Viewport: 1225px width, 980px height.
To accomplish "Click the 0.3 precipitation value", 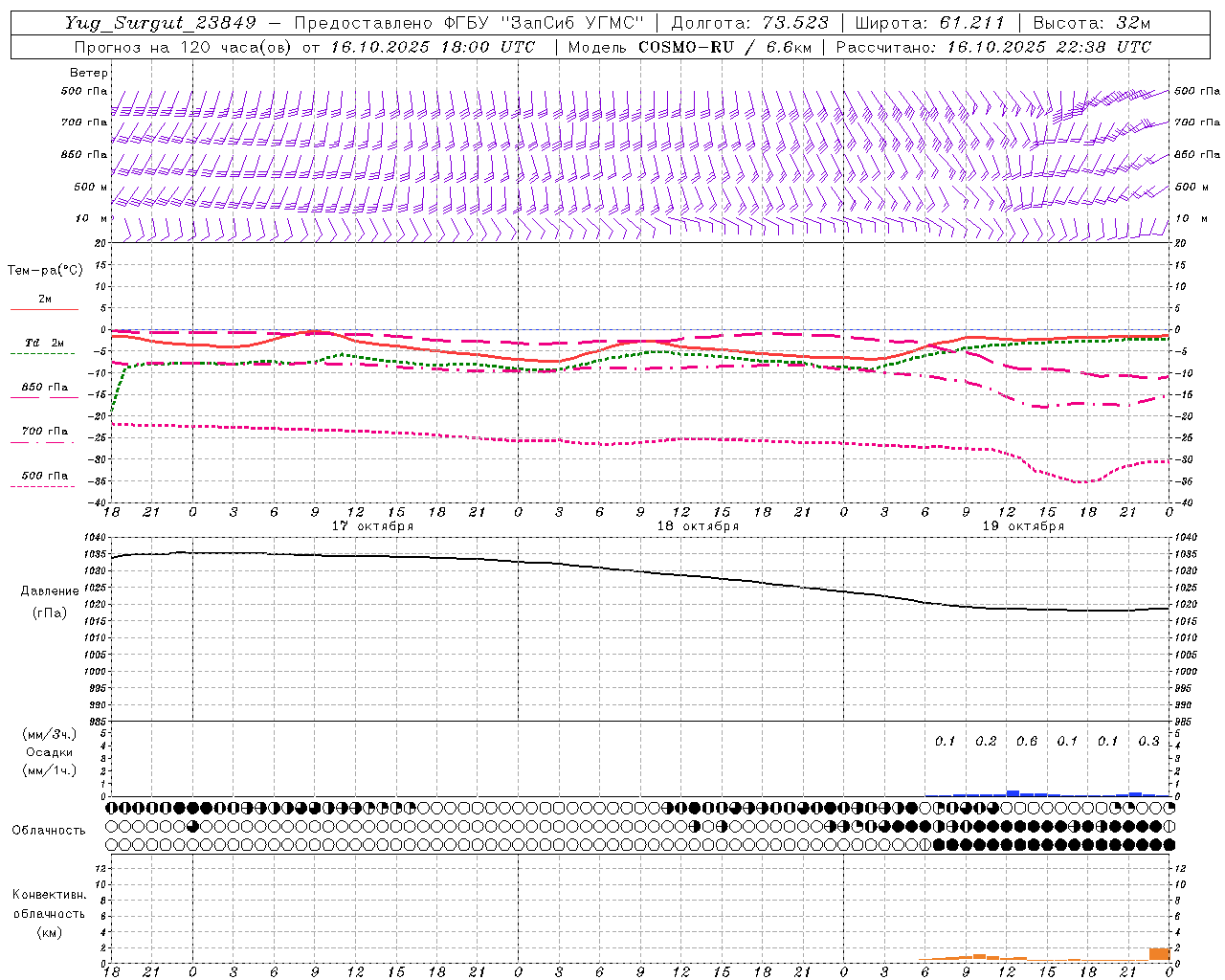I will tap(1148, 742).
